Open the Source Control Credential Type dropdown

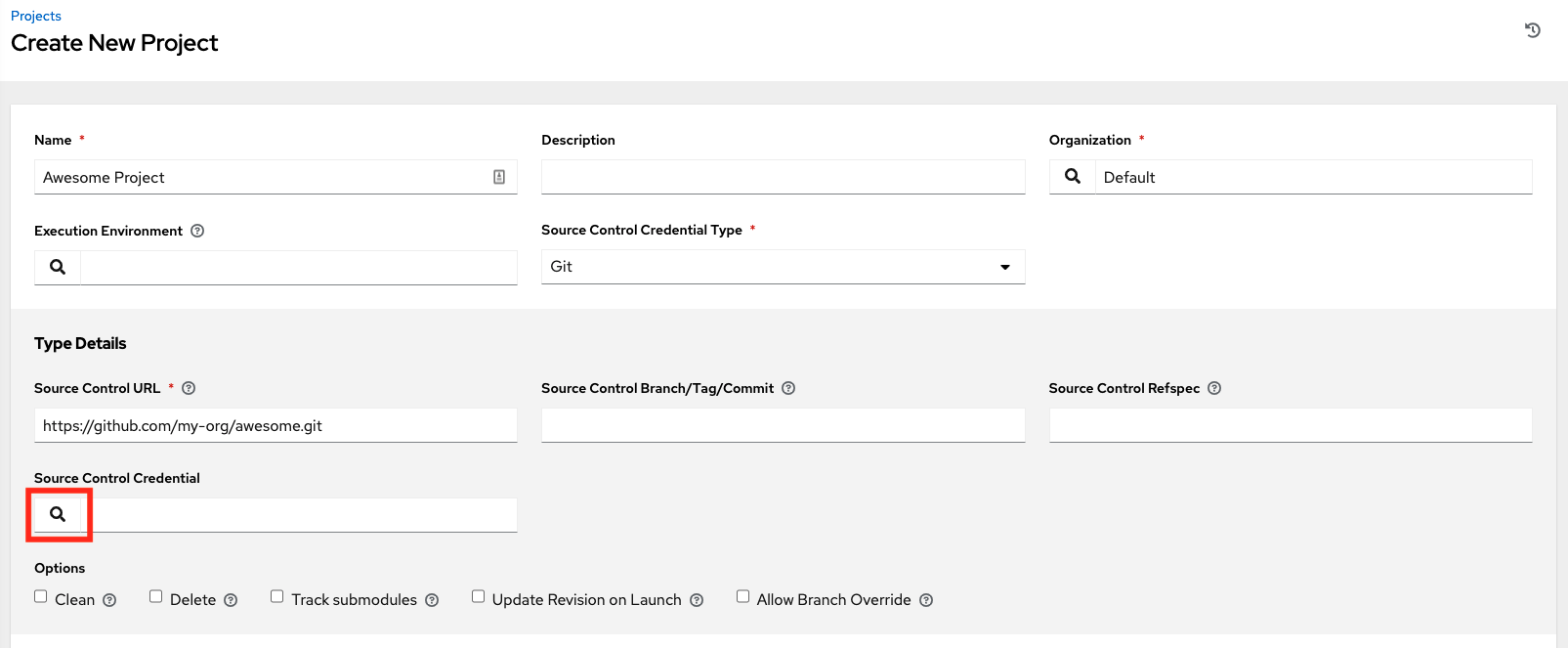pos(783,267)
